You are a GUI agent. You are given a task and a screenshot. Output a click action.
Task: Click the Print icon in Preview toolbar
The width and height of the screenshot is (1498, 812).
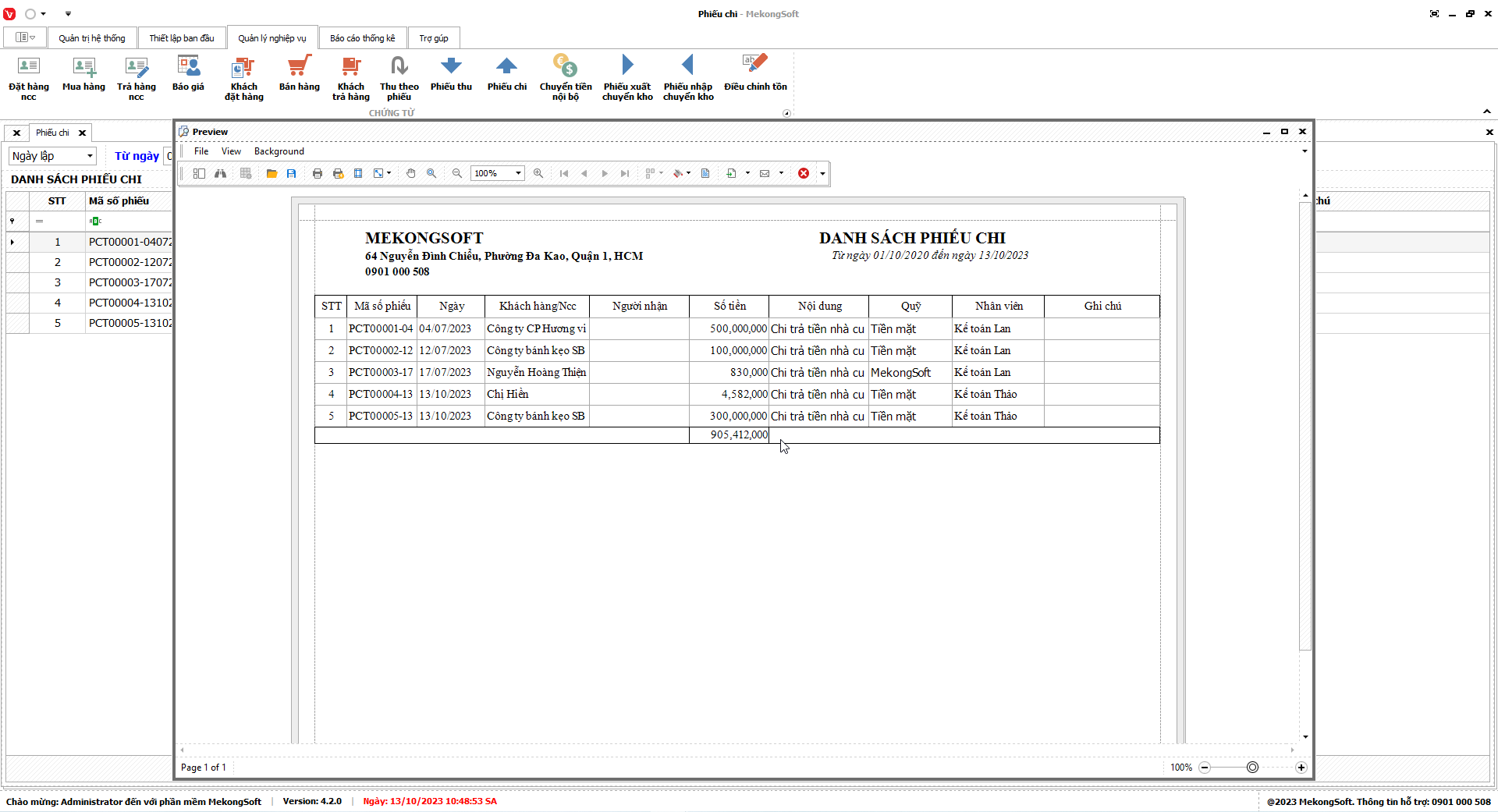318,174
